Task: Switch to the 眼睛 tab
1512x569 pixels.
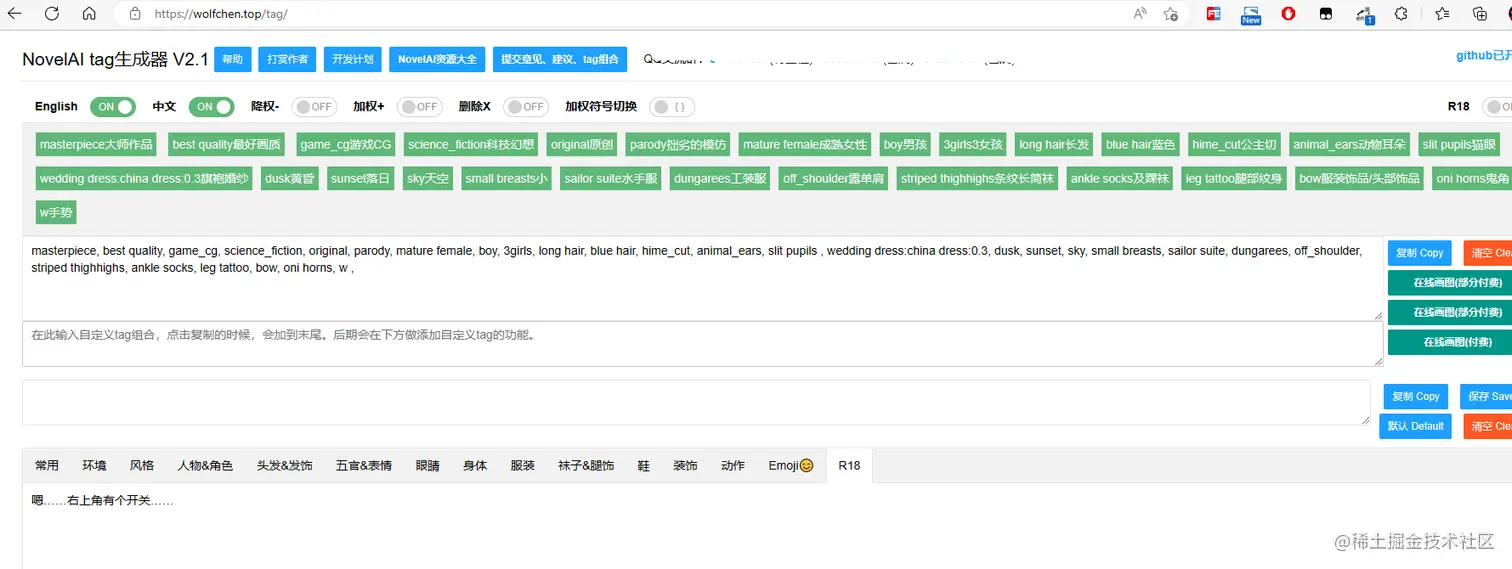Action: [x=427, y=466]
